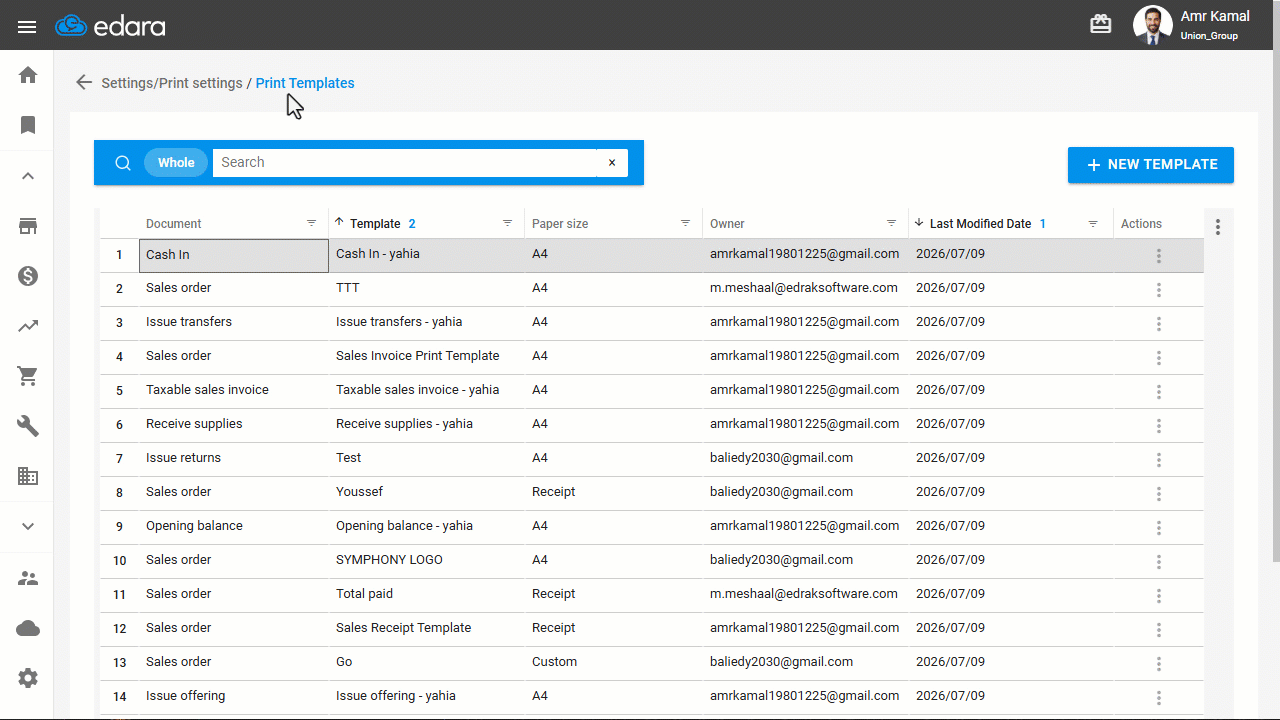
Task: Click the Sales Receipt Template cell
Action: pyautogui.click(x=427, y=628)
